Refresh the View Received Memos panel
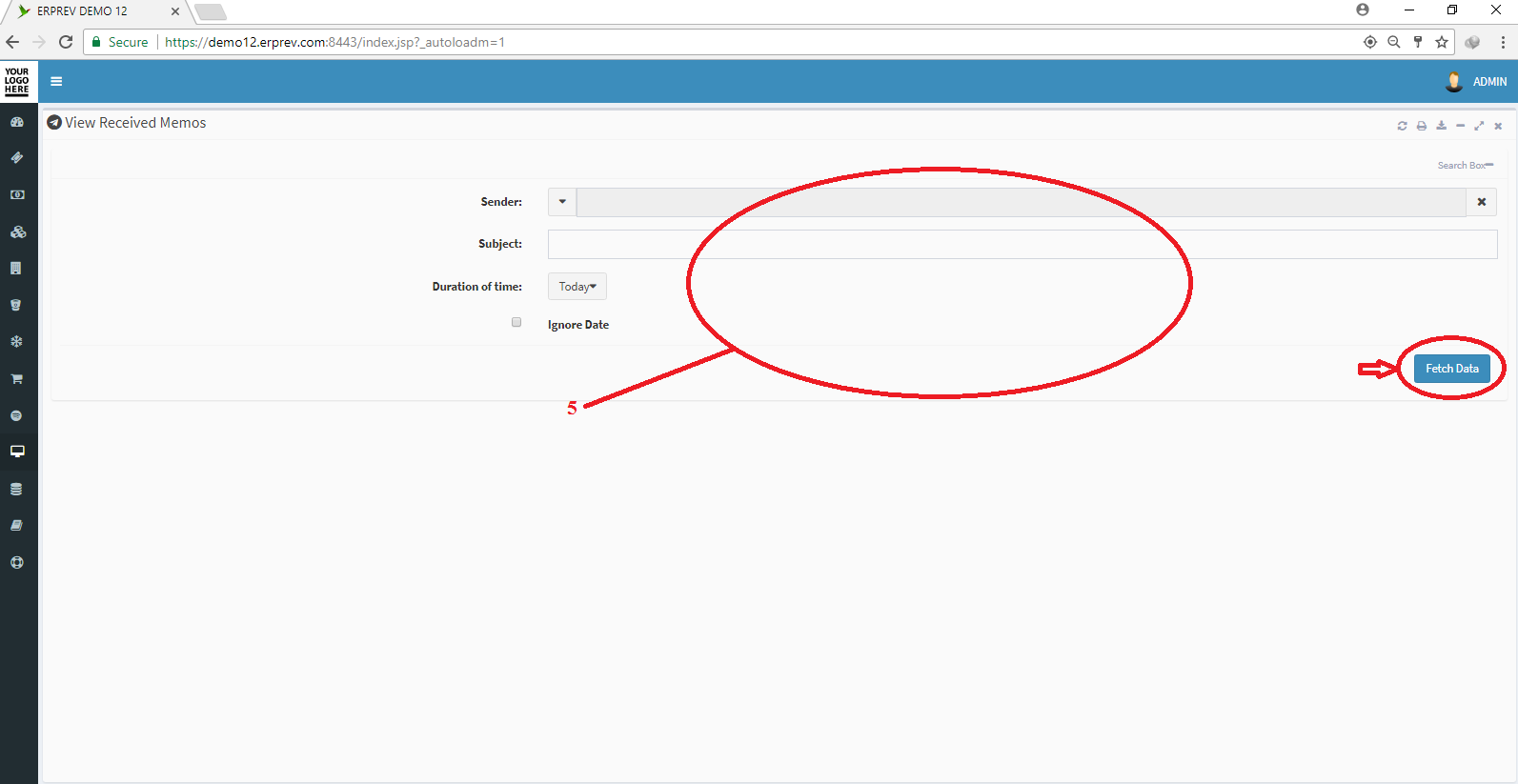 coord(1402,126)
